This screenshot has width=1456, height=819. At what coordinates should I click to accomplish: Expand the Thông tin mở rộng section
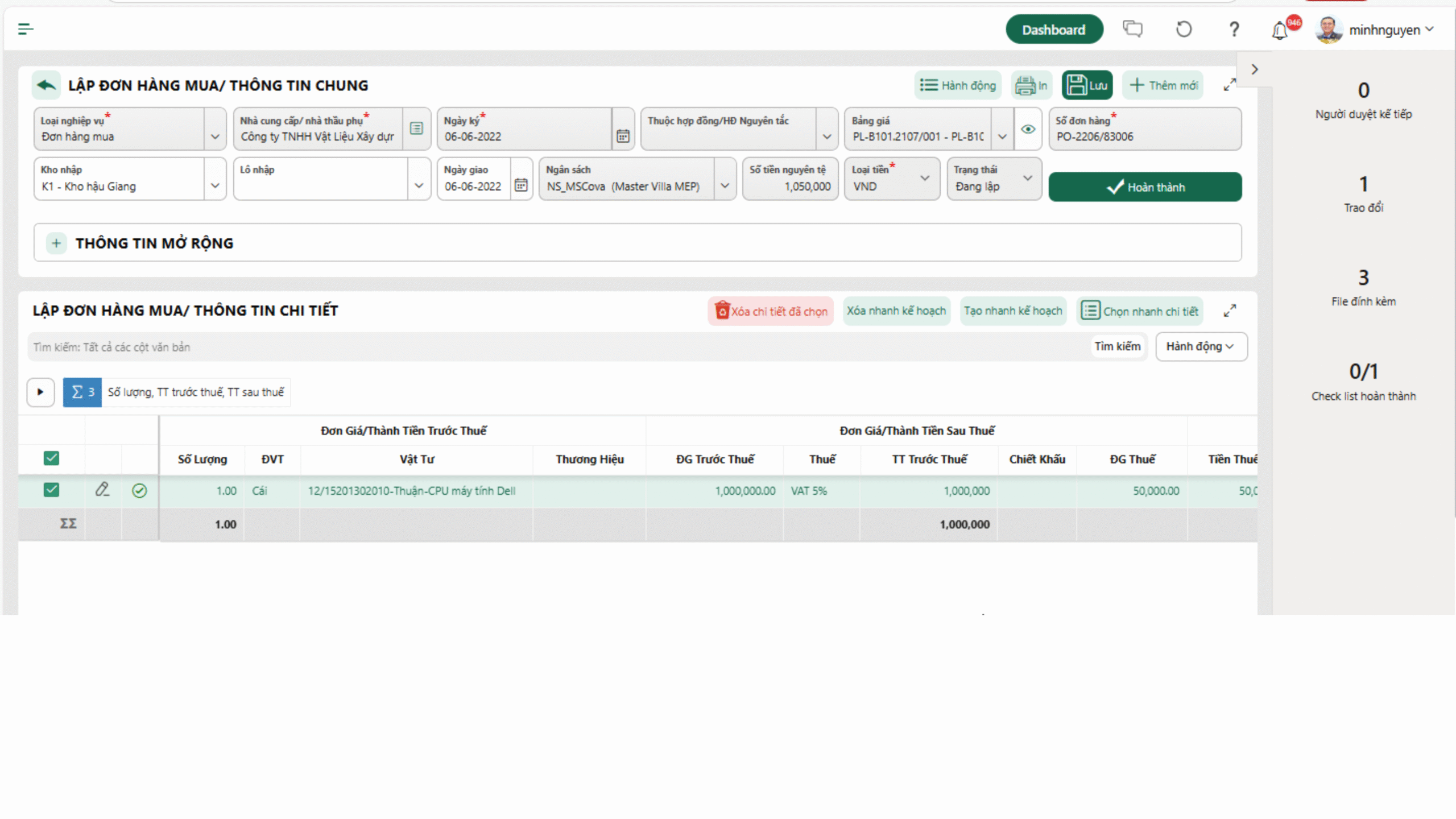click(x=56, y=243)
